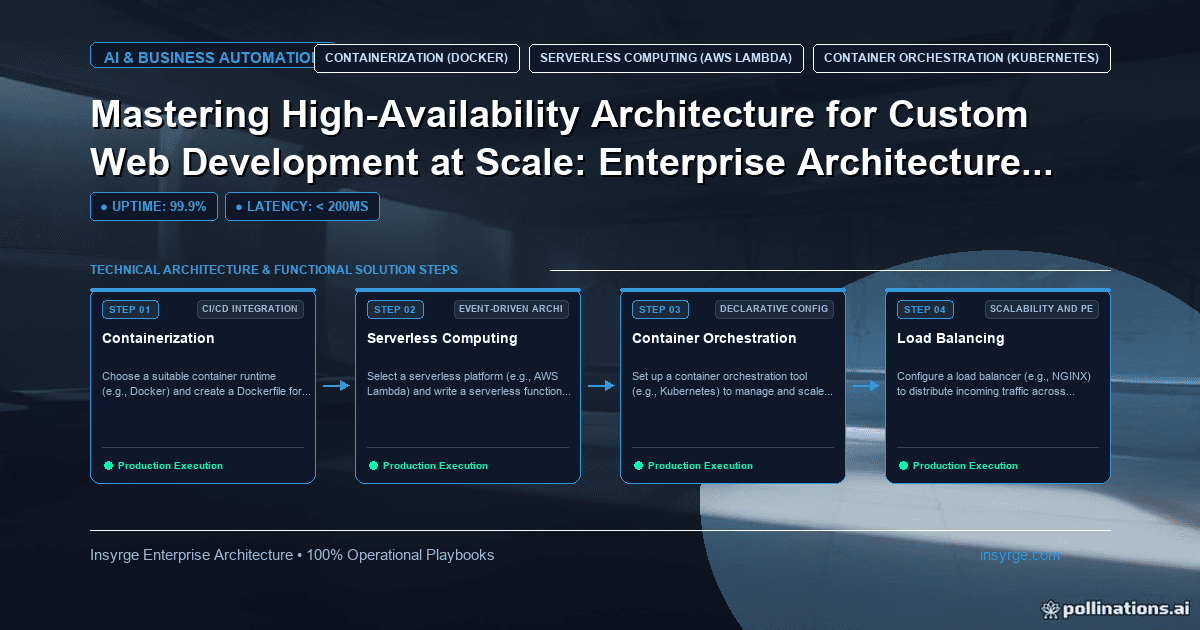Click the AI & Business Automation tag

[x=202, y=58]
